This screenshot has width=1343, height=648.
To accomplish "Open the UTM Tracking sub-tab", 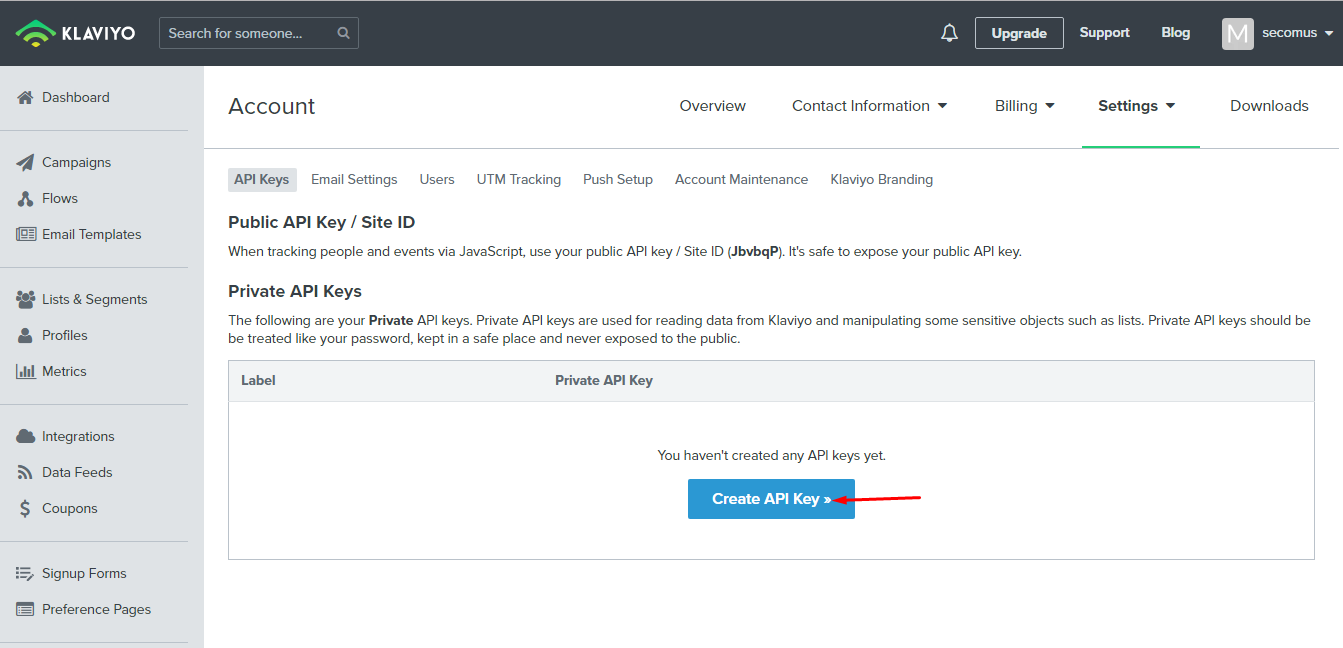I will click(x=519, y=180).
